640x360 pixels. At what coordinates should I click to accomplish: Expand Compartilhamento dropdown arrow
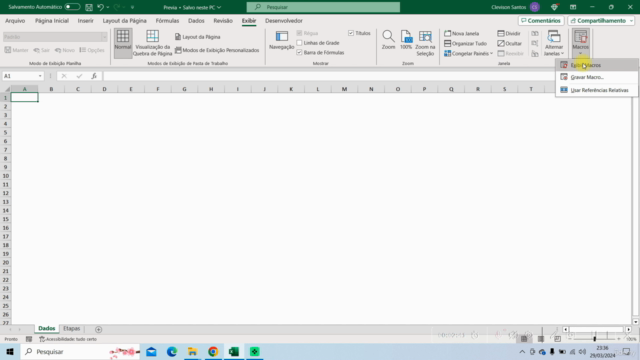tap(631, 20)
